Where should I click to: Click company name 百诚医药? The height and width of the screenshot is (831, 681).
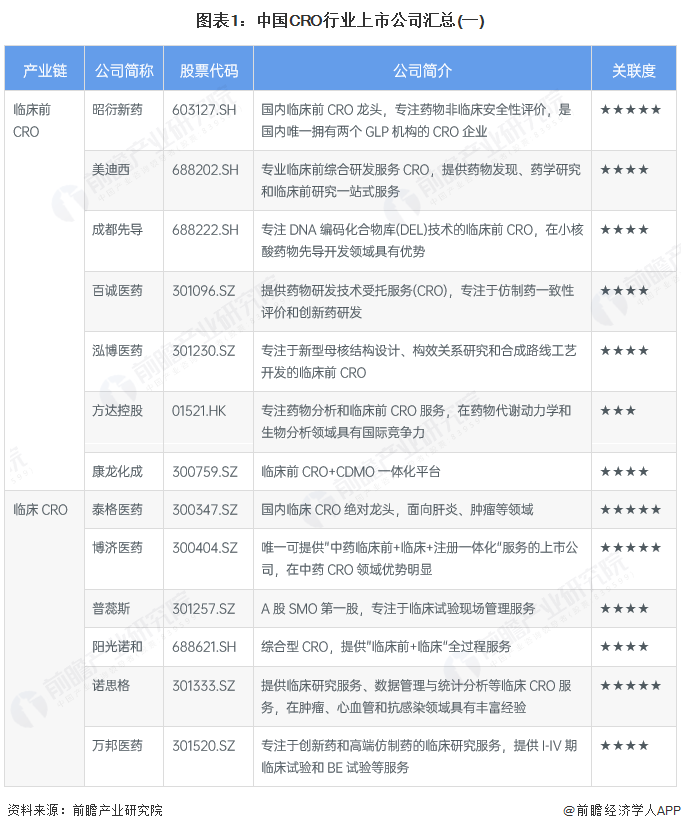coord(117,290)
